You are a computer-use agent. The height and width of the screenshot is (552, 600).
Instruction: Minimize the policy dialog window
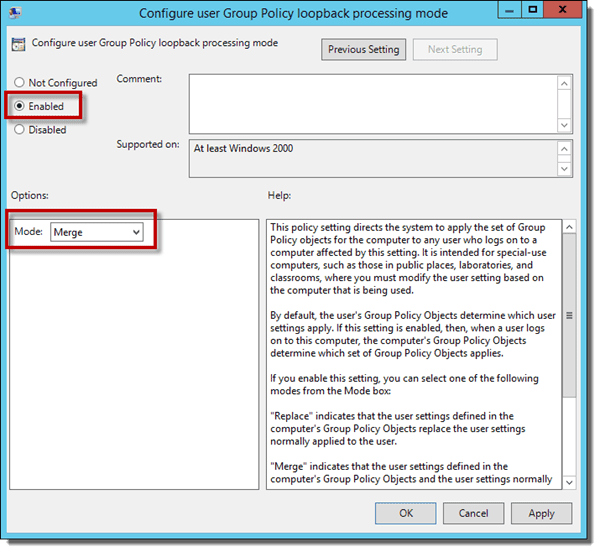point(509,10)
